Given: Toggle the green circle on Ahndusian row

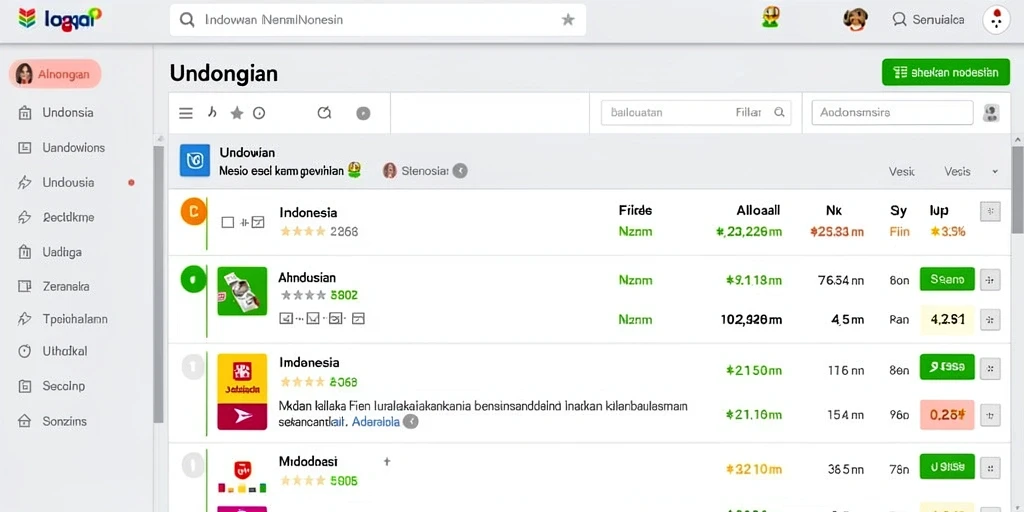Looking at the screenshot, I should (193, 280).
